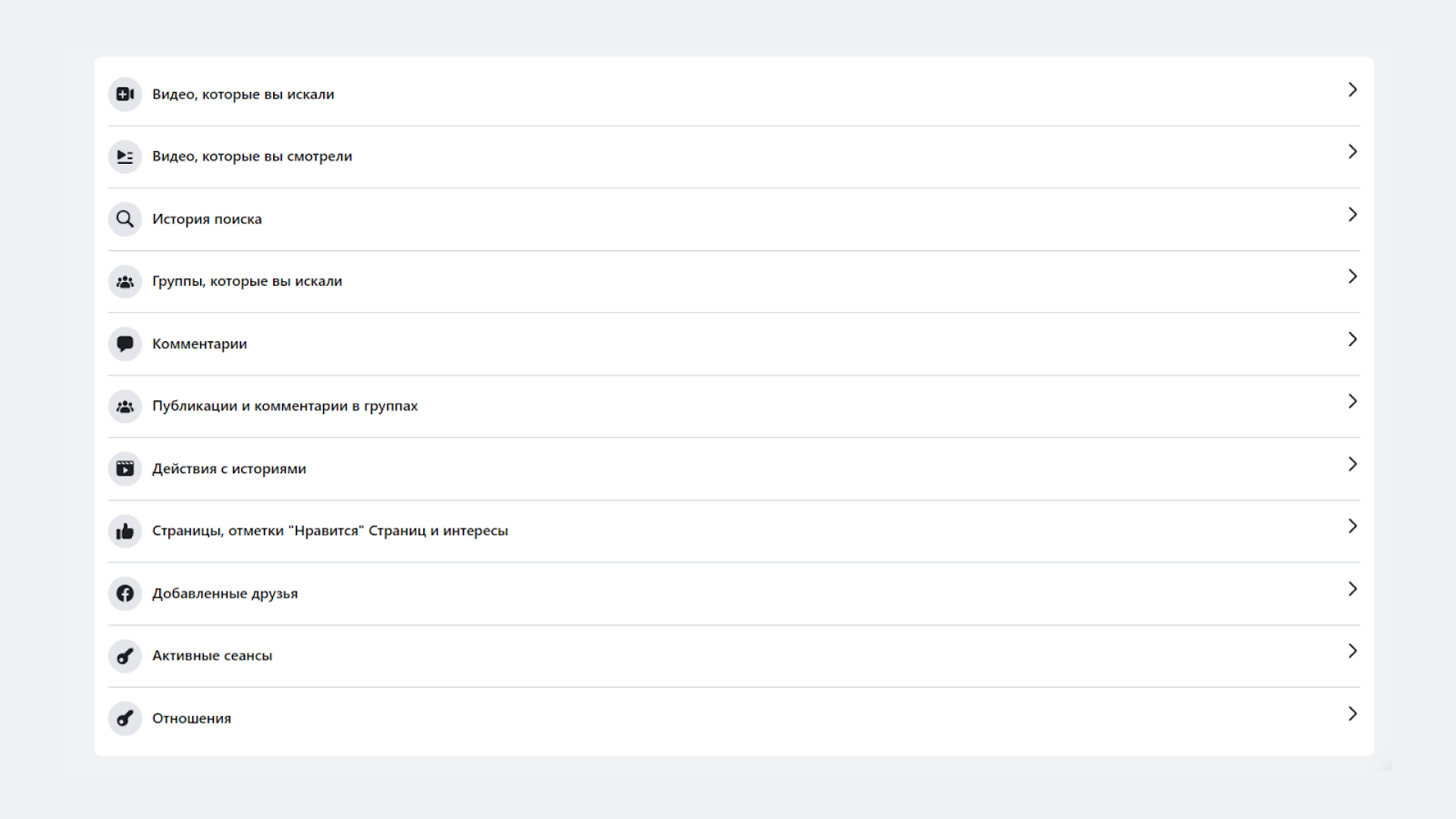The image size is (1456, 819).
Task: Click the speech bubble Комментарии icon
Action: [125, 344]
